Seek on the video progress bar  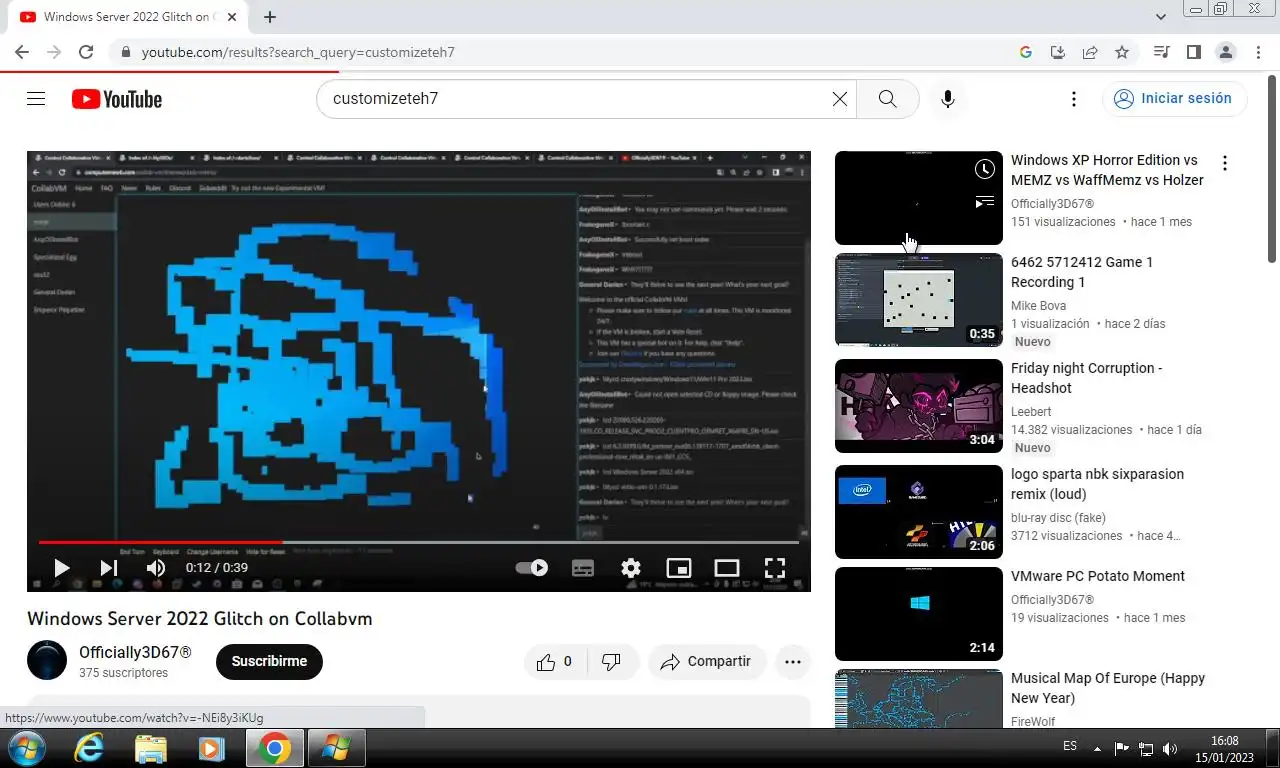[419, 542]
